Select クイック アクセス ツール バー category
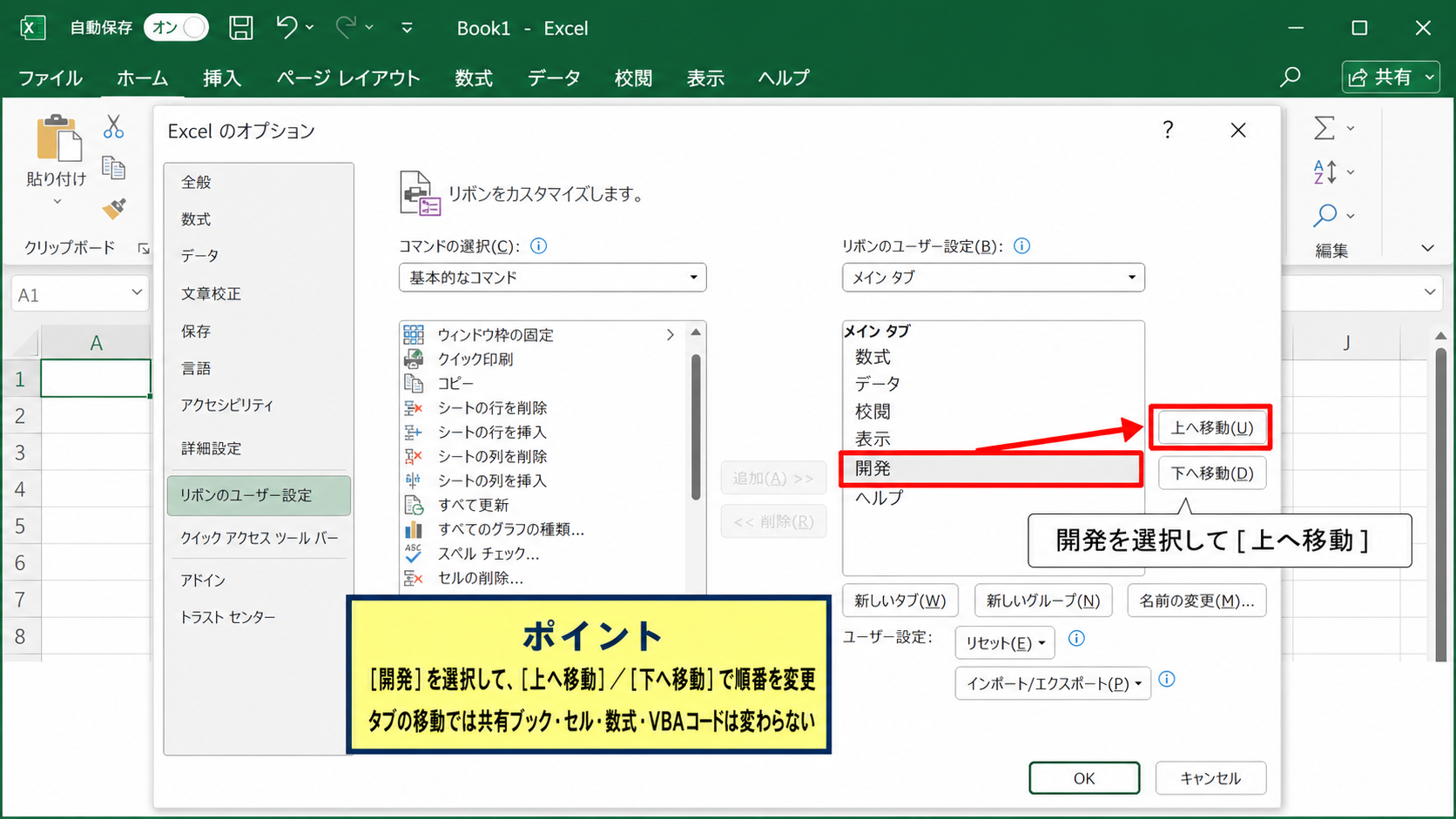 [x=259, y=538]
